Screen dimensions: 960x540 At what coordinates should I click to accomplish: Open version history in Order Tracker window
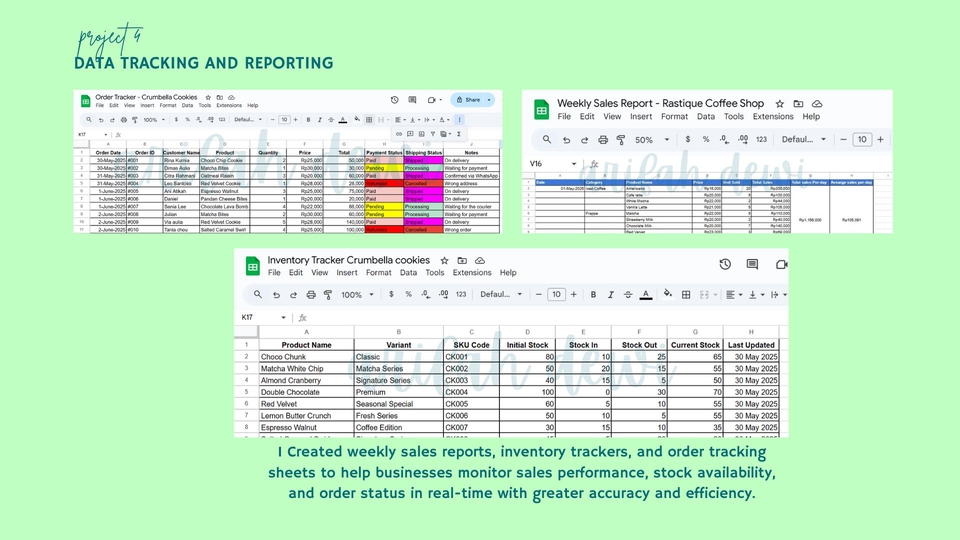394,100
